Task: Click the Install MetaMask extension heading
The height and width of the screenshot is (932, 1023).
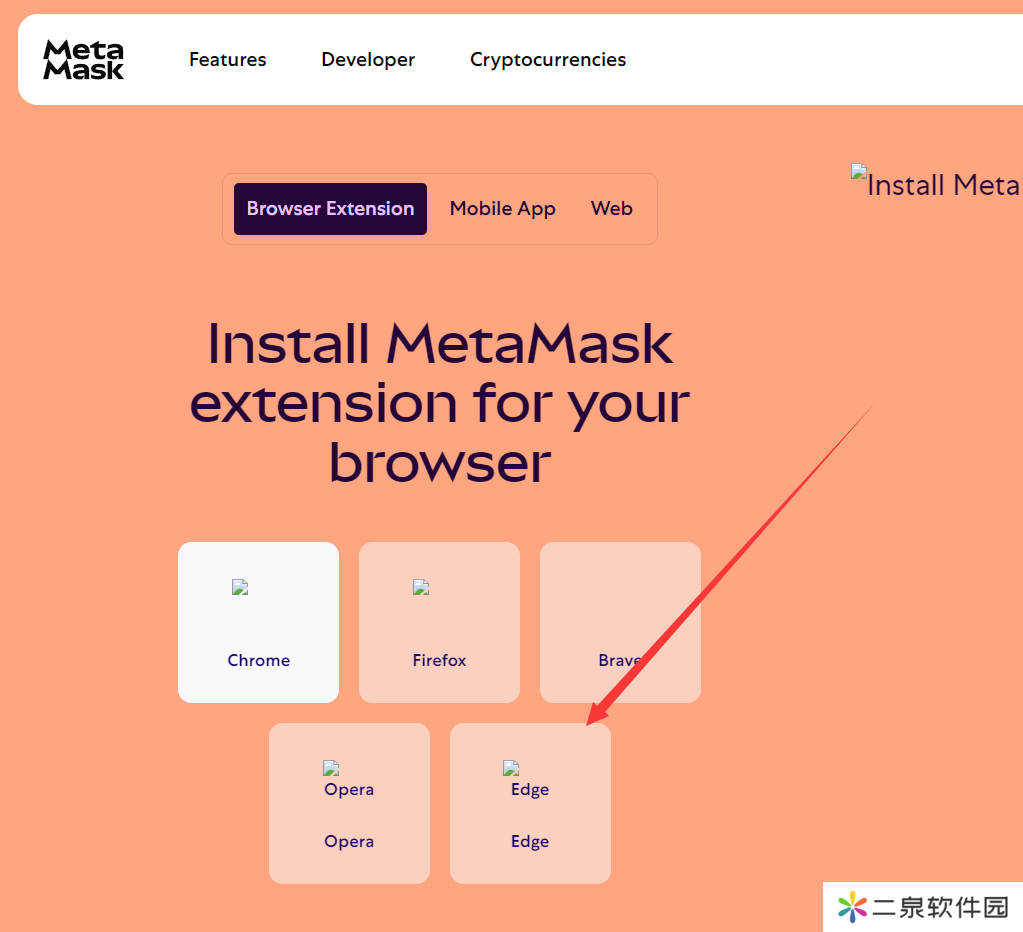Action: pyautogui.click(x=439, y=403)
